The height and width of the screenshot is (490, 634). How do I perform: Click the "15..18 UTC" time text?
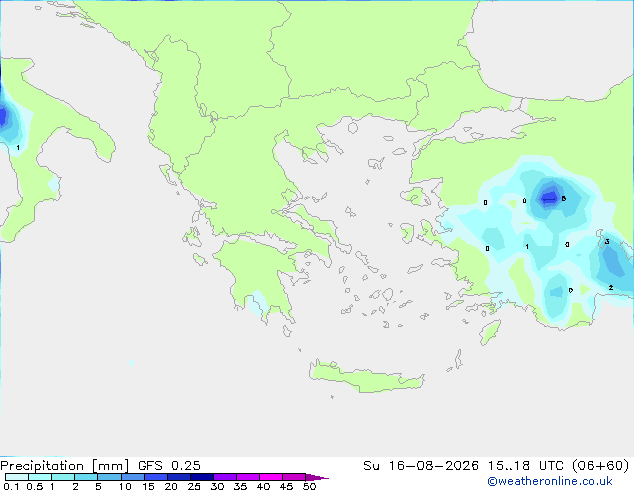click(525, 466)
